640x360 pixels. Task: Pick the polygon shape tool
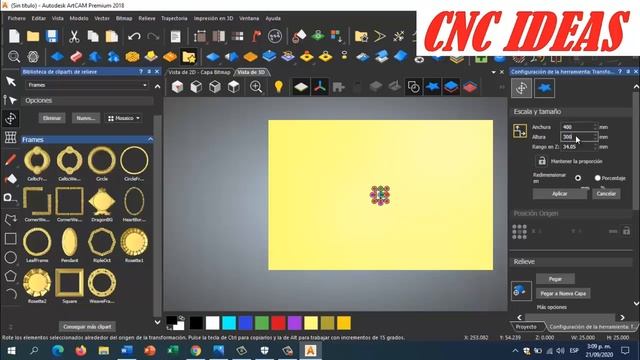(11, 276)
